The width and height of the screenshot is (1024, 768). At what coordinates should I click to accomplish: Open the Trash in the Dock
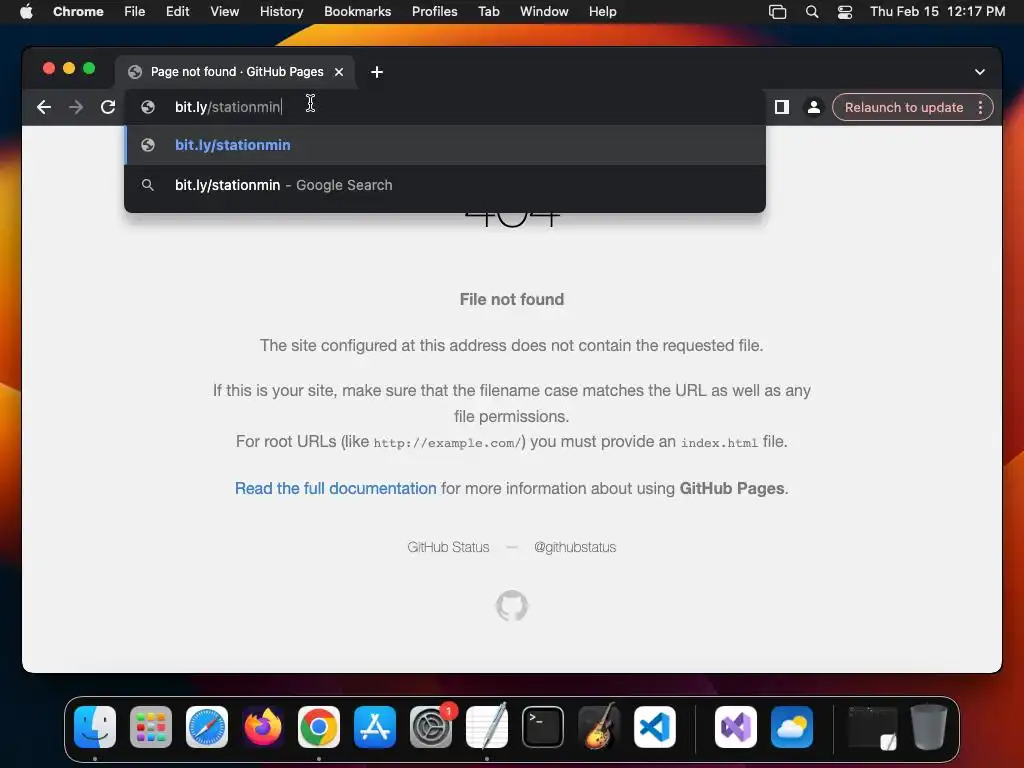tap(929, 727)
